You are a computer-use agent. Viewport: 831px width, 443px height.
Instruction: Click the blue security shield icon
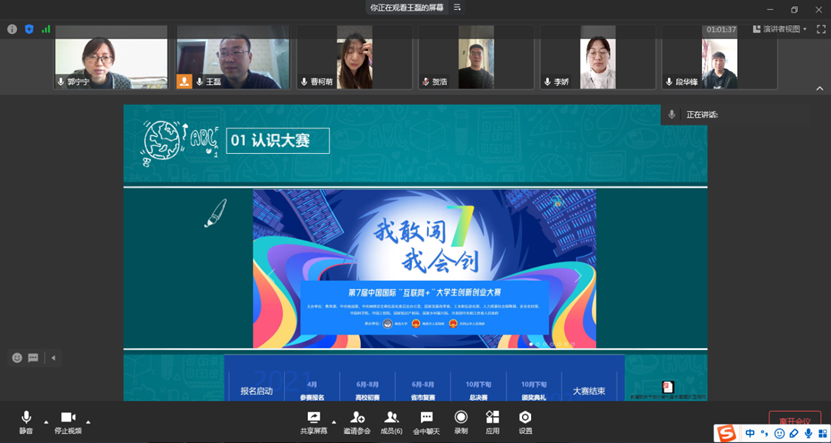coord(29,29)
